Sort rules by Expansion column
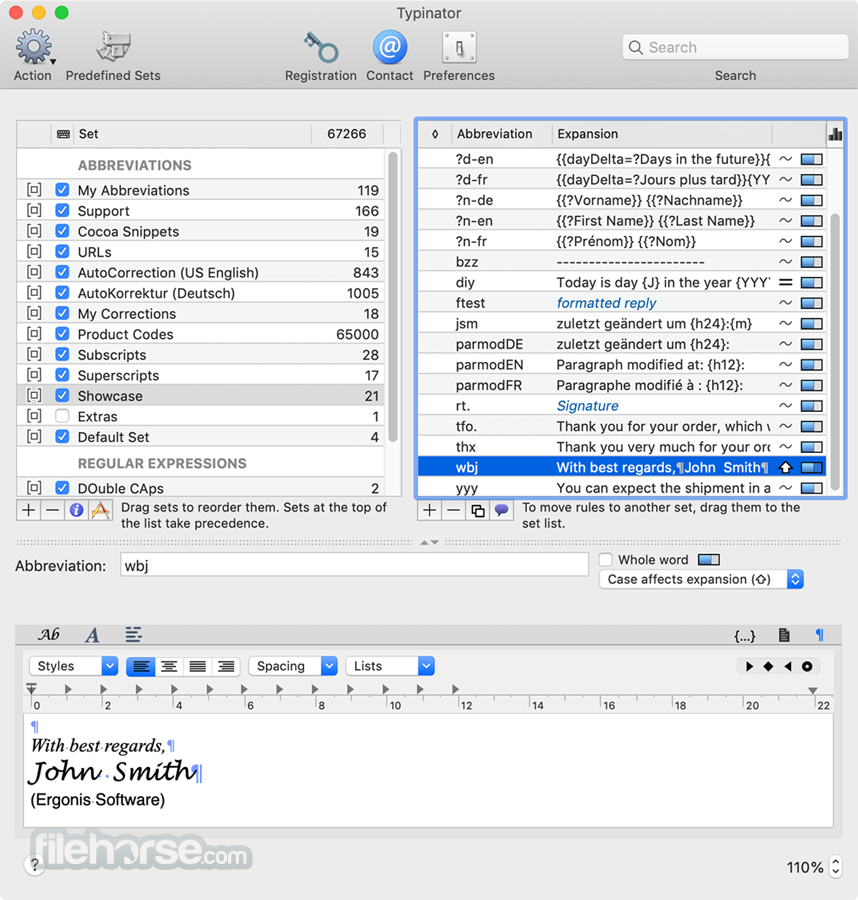This screenshot has height=900, width=858. pyautogui.click(x=663, y=134)
